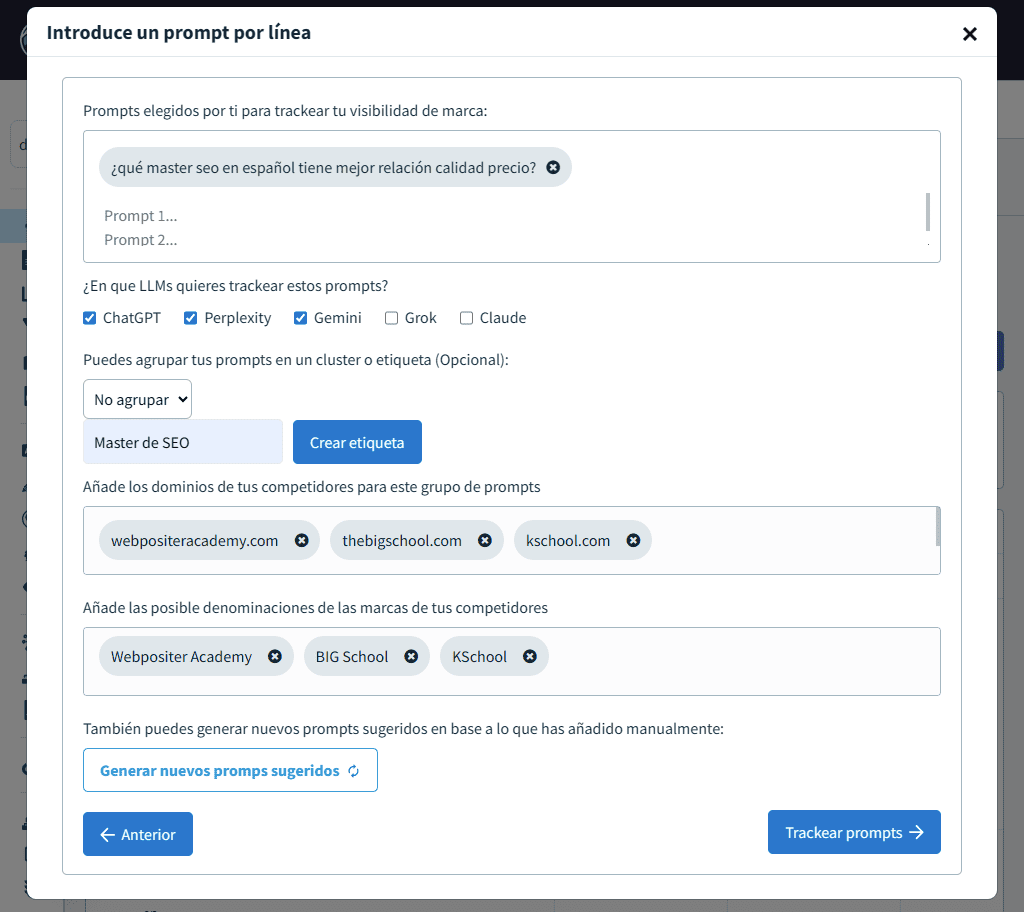This screenshot has width=1024, height=912.
Task: Remove thebigschool.com from competitor domains
Action: click(x=485, y=540)
